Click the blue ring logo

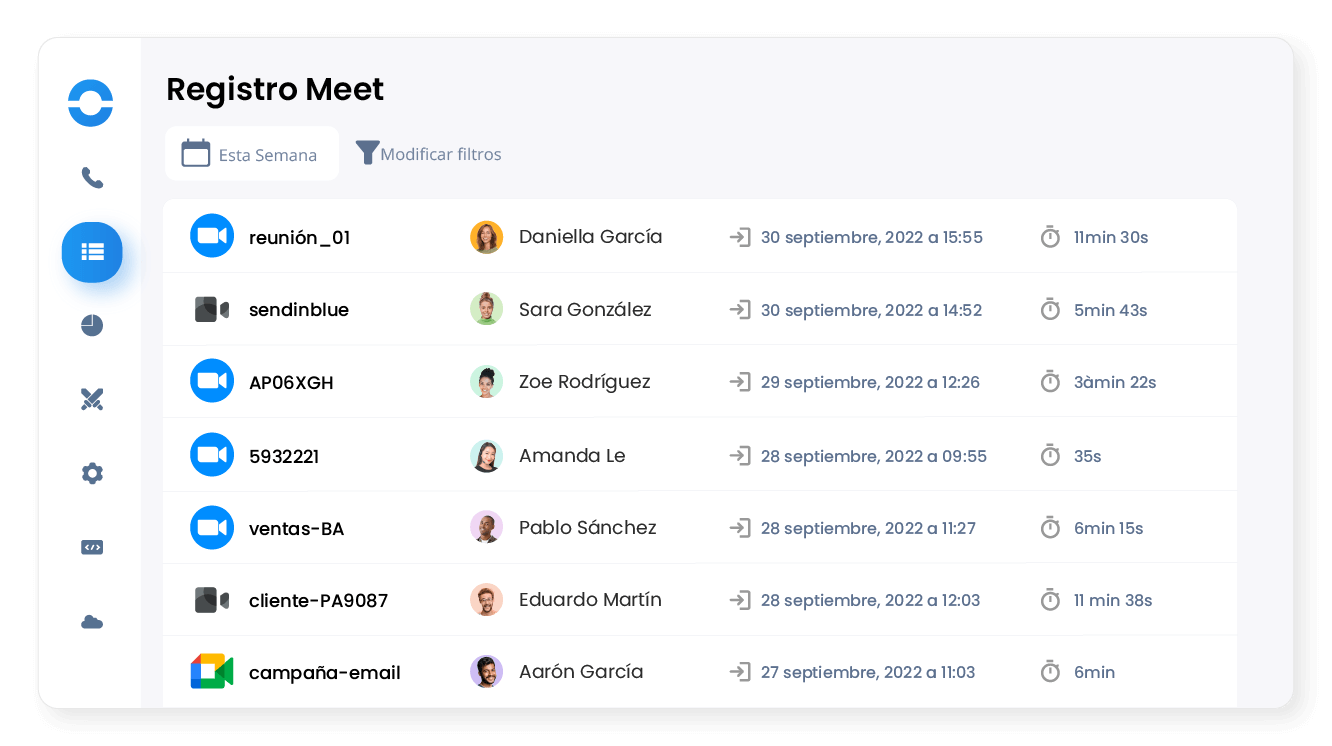(90, 104)
